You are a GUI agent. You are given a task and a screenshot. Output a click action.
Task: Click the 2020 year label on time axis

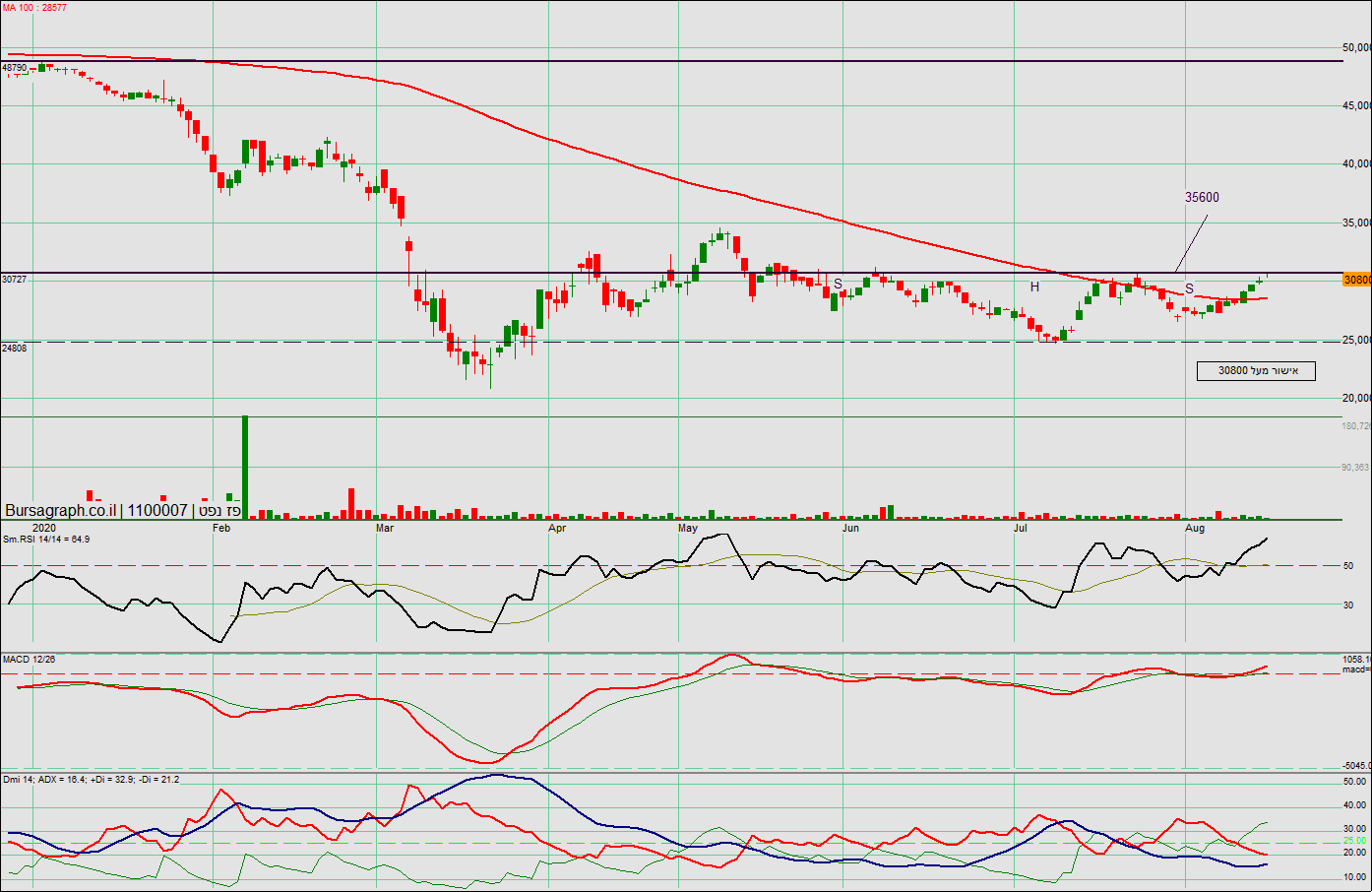point(44,529)
